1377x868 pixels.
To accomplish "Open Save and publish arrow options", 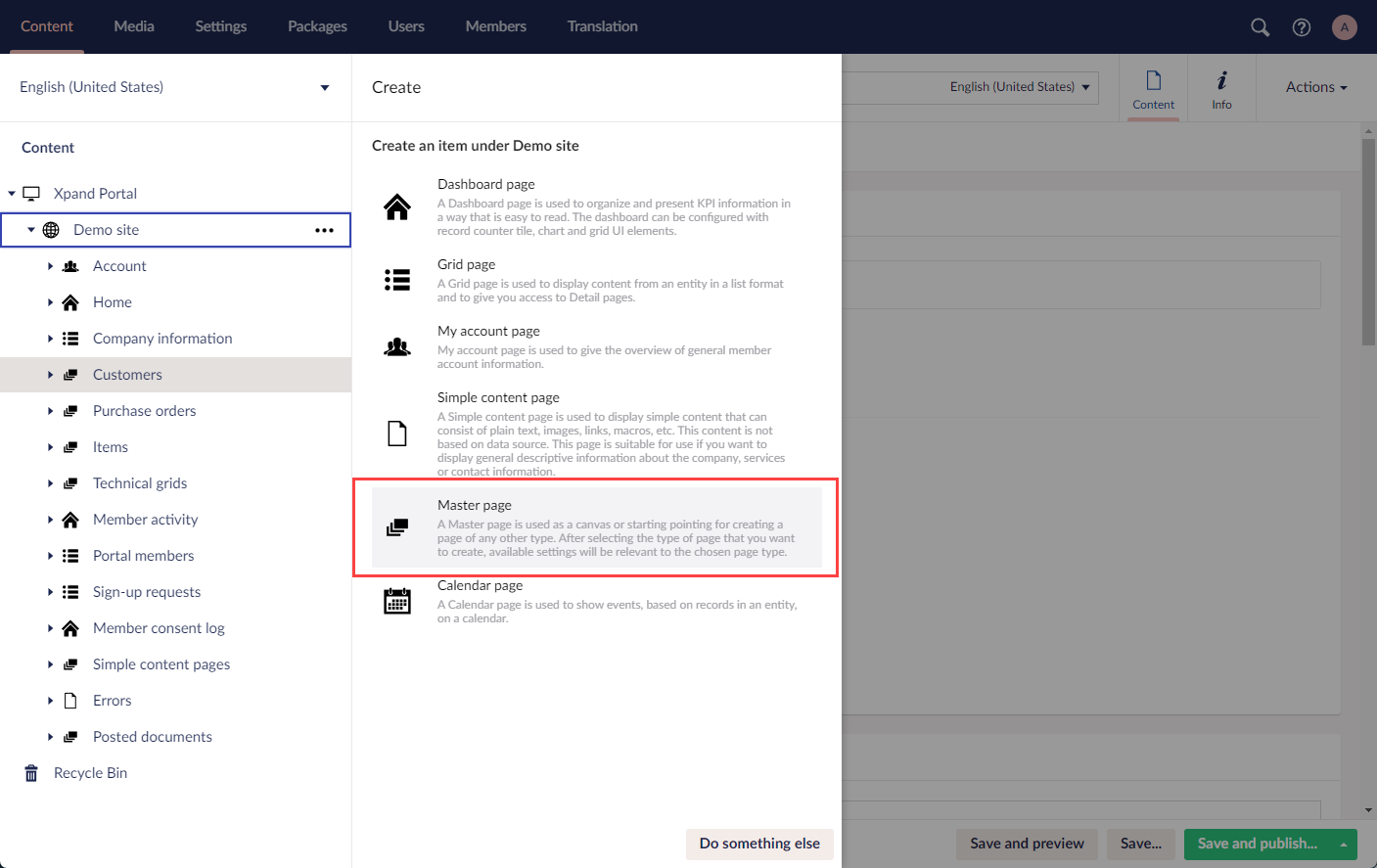I will click(1344, 844).
